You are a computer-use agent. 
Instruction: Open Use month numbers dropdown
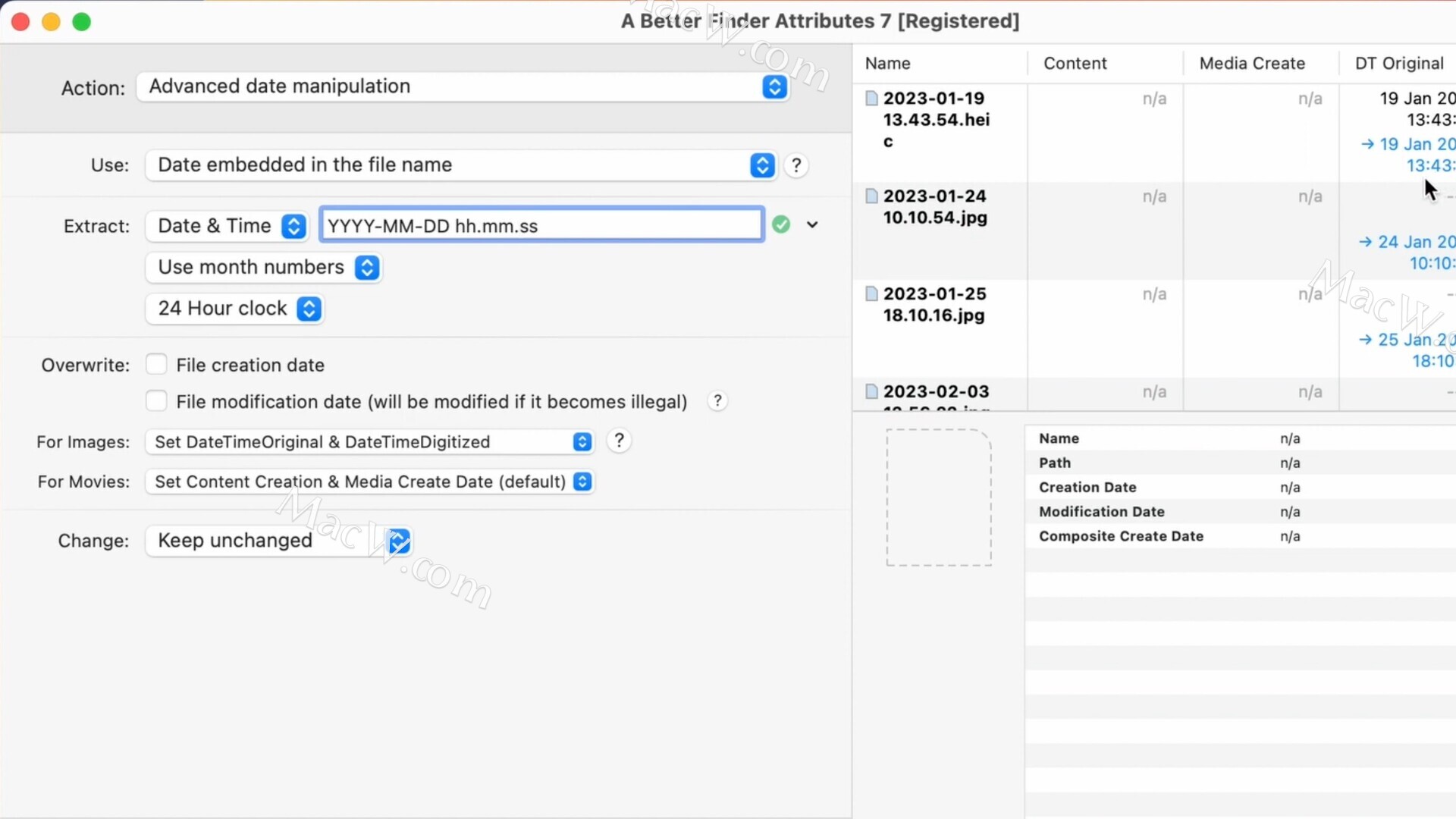tap(263, 268)
